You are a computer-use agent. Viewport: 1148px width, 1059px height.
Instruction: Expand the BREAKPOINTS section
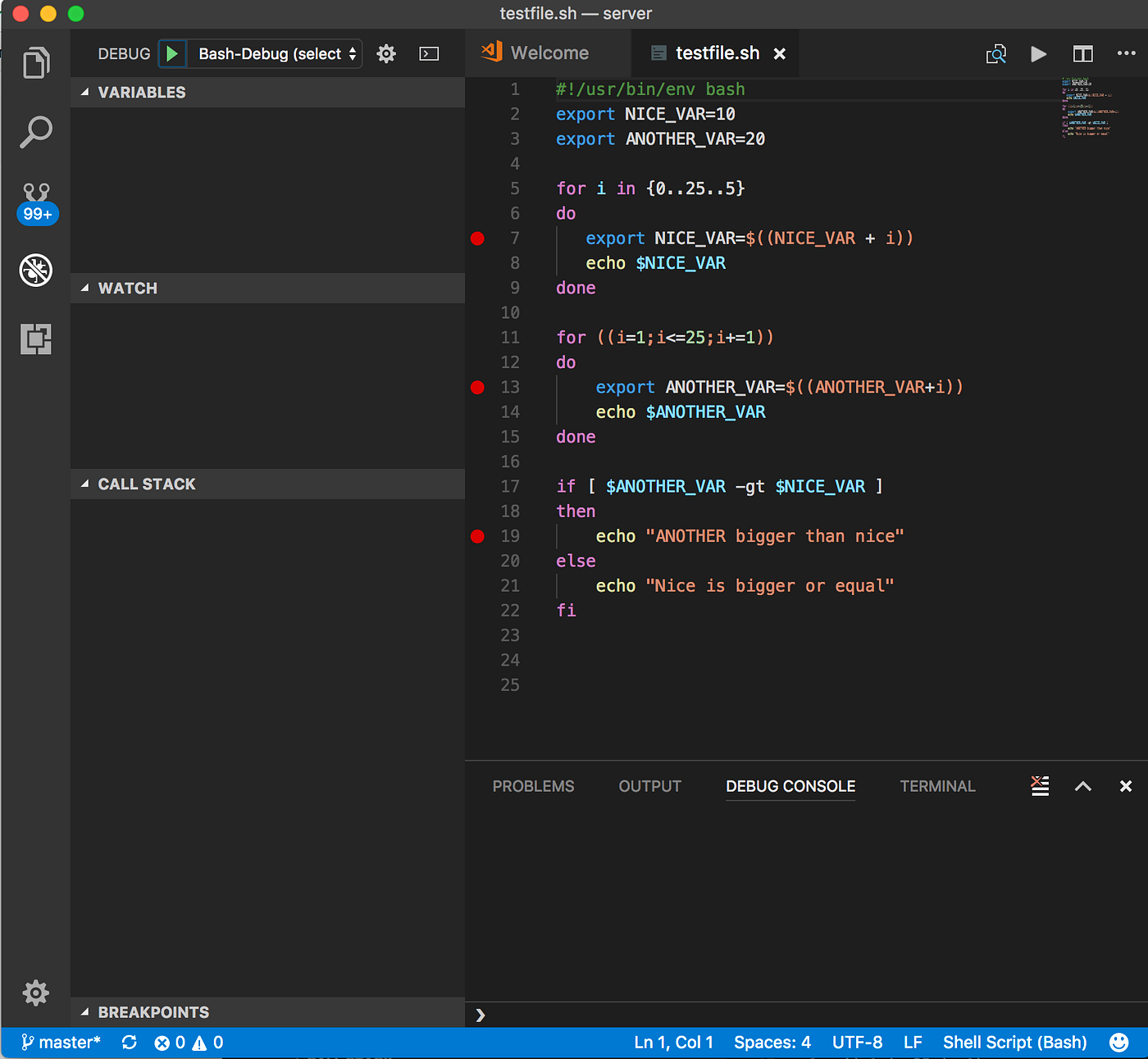153,1012
